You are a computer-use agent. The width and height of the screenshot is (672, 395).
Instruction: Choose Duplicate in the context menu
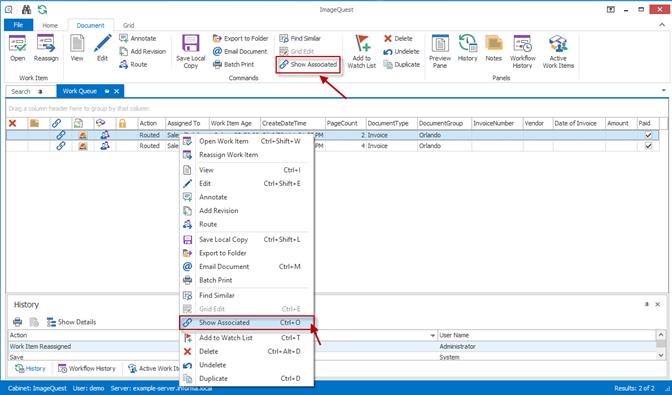coord(246,379)
